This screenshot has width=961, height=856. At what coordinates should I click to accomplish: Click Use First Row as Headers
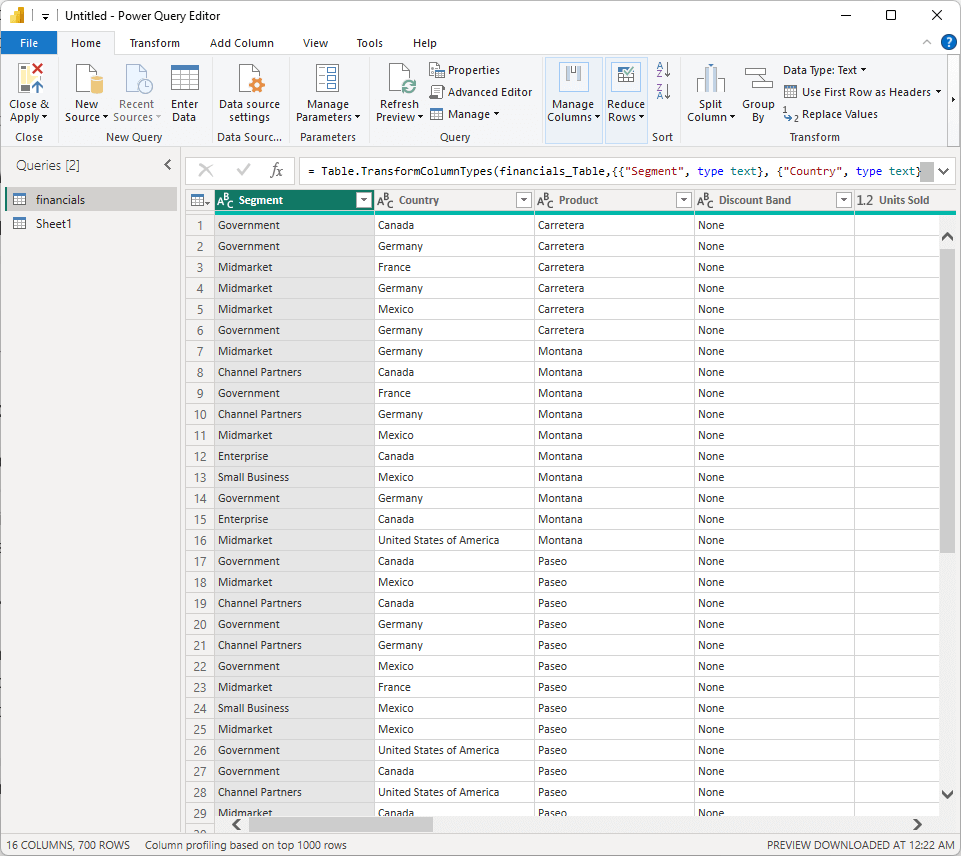click(863, 92)
